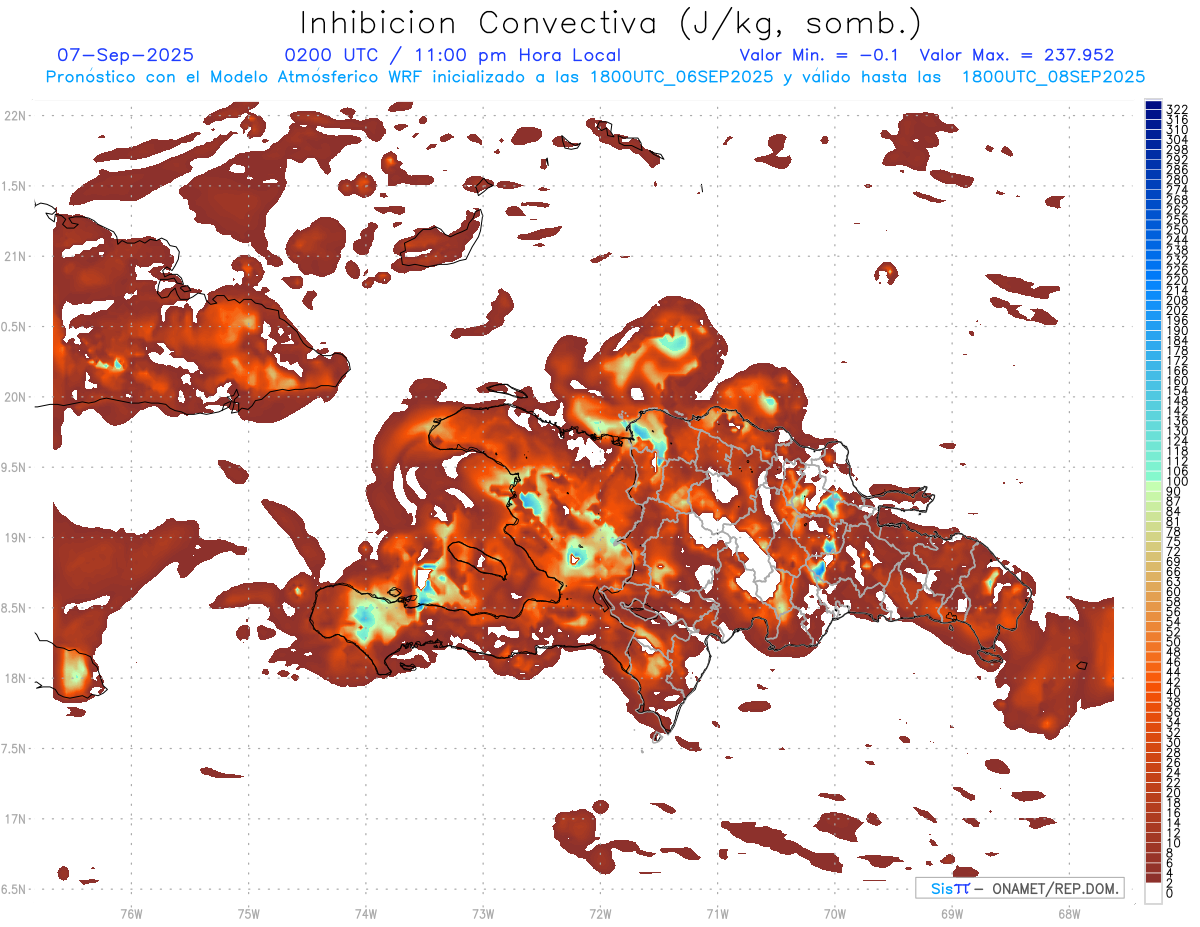1200x927 pixels.
Task: Click the 20N latitude label
Action: pyautogui.click(x=14, y=397)
